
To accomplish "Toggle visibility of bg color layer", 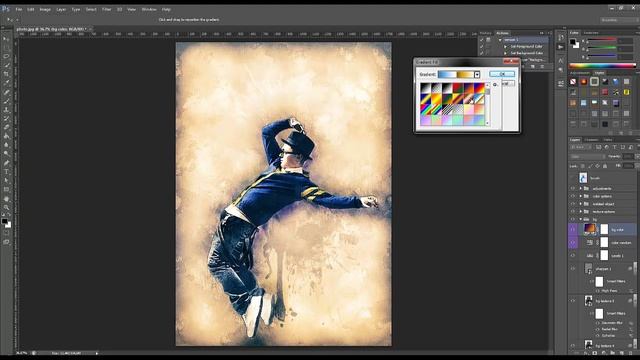I will [x=572, y=229].
